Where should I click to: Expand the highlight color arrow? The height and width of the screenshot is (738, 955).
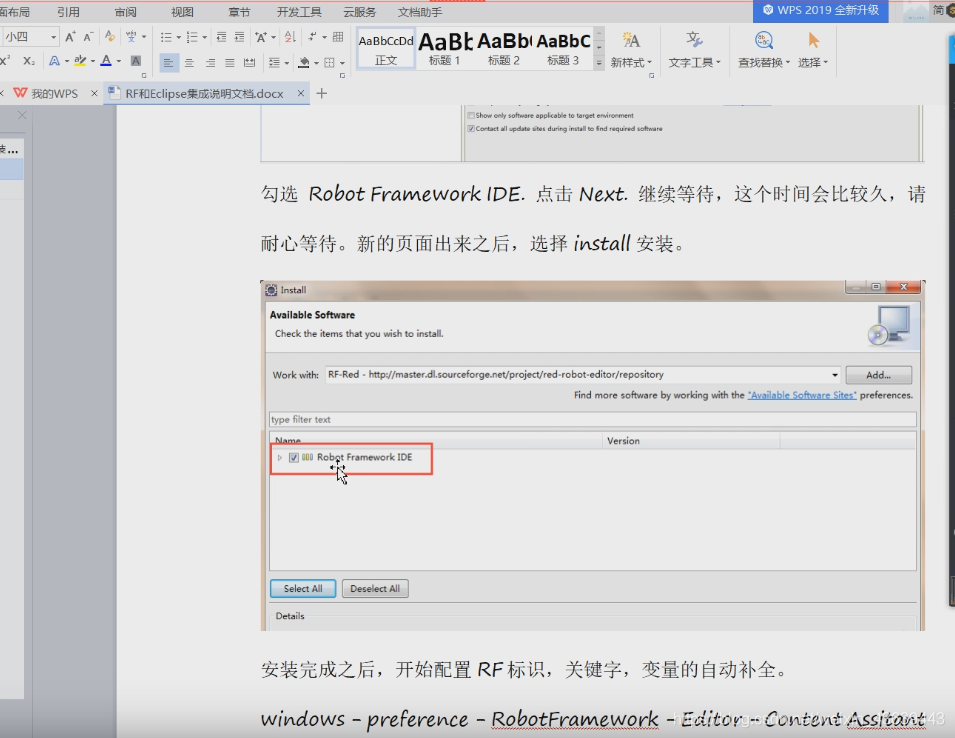click(93, 62)
